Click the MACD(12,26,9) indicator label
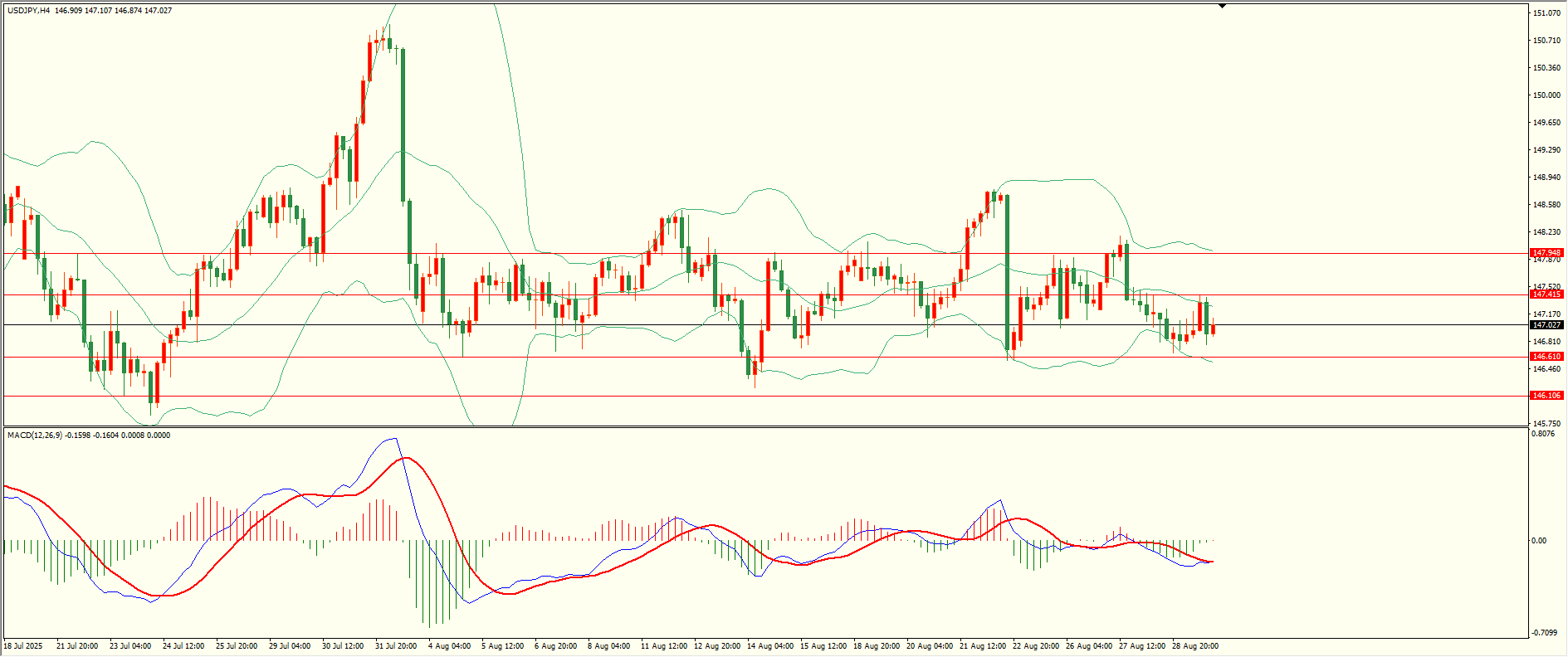The image size is (1568, 657). [34, 436]
